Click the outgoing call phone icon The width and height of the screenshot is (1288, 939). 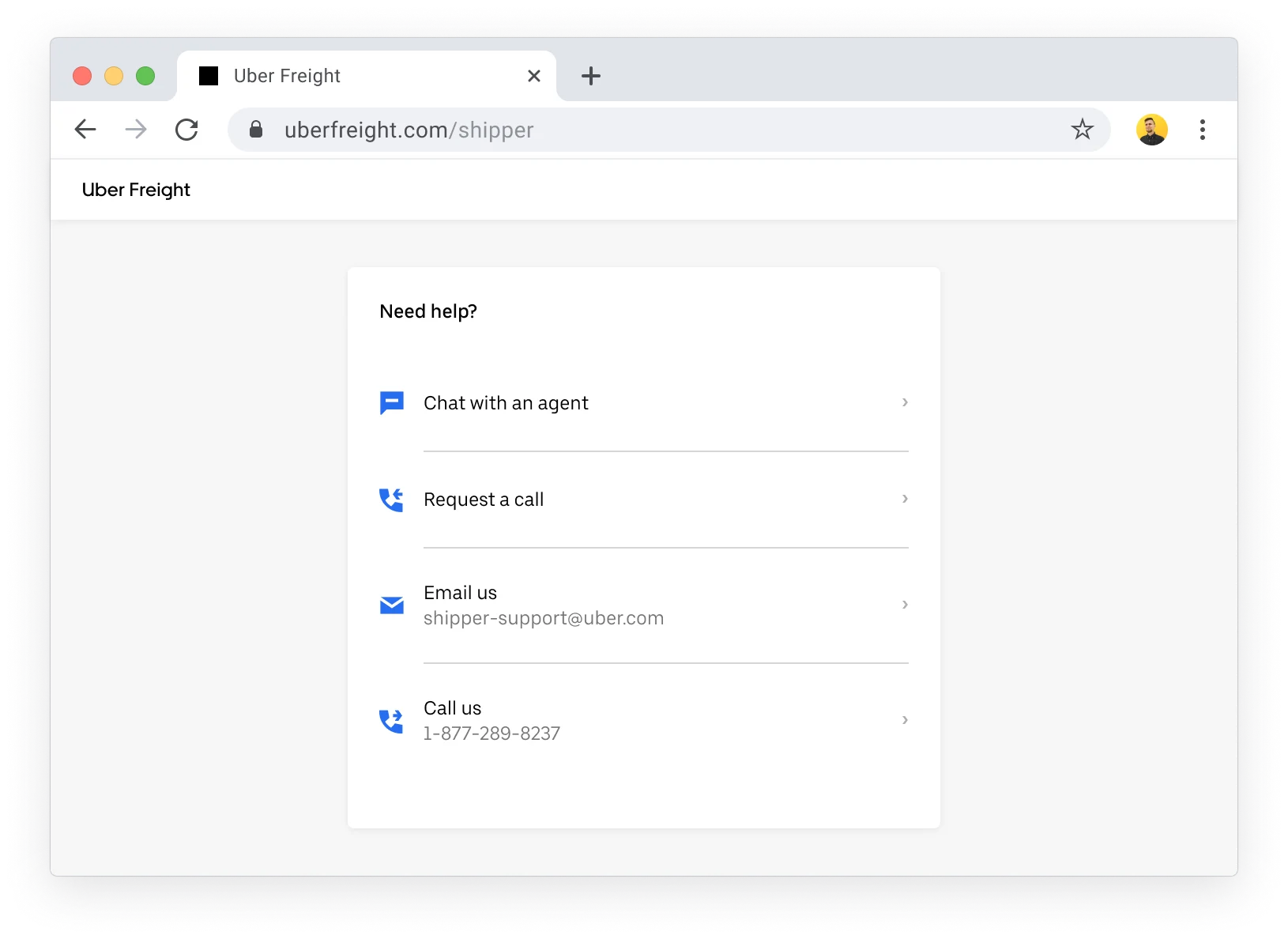392,721
